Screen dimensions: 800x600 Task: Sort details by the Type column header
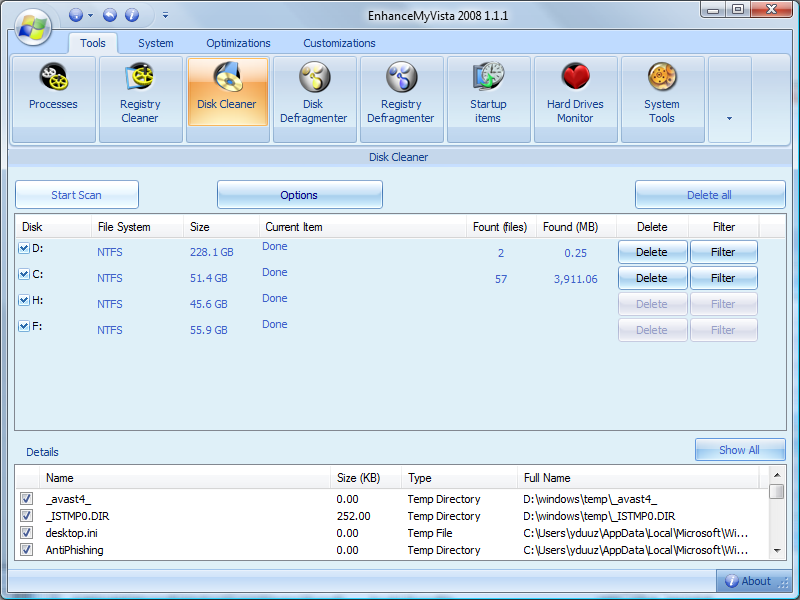point(459,478)
